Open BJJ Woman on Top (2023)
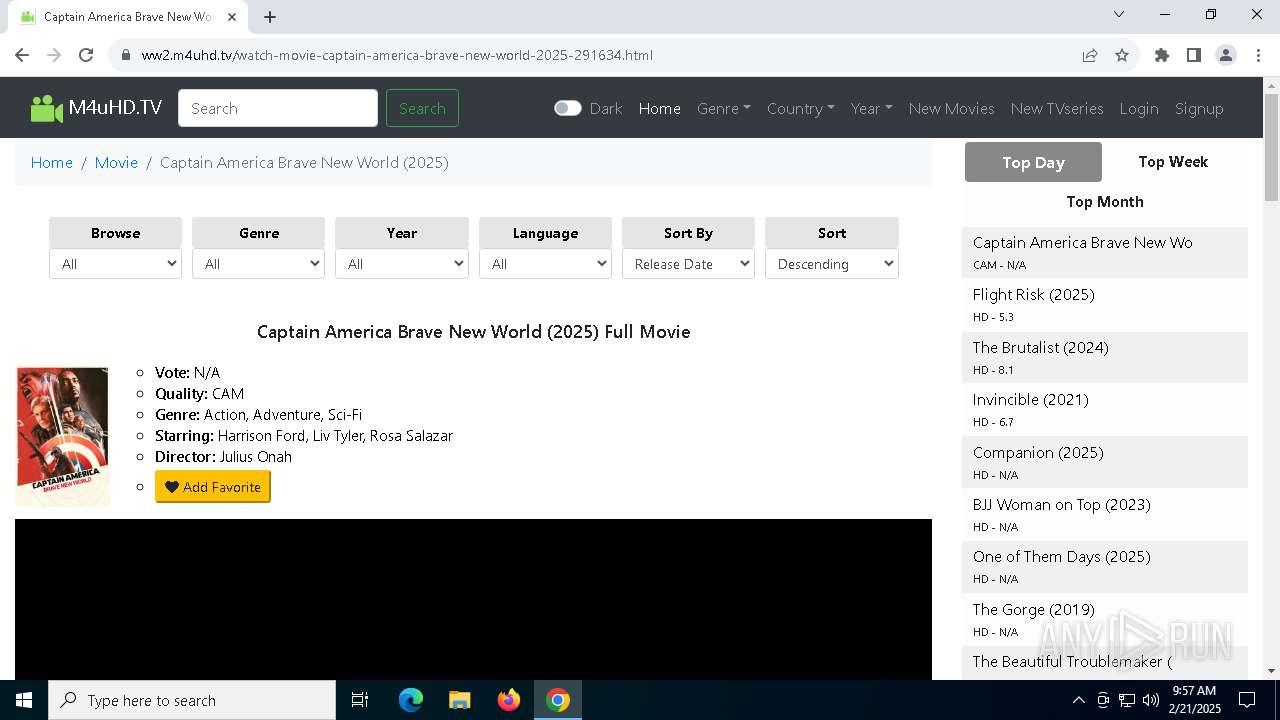 (x=1062, y=504)
